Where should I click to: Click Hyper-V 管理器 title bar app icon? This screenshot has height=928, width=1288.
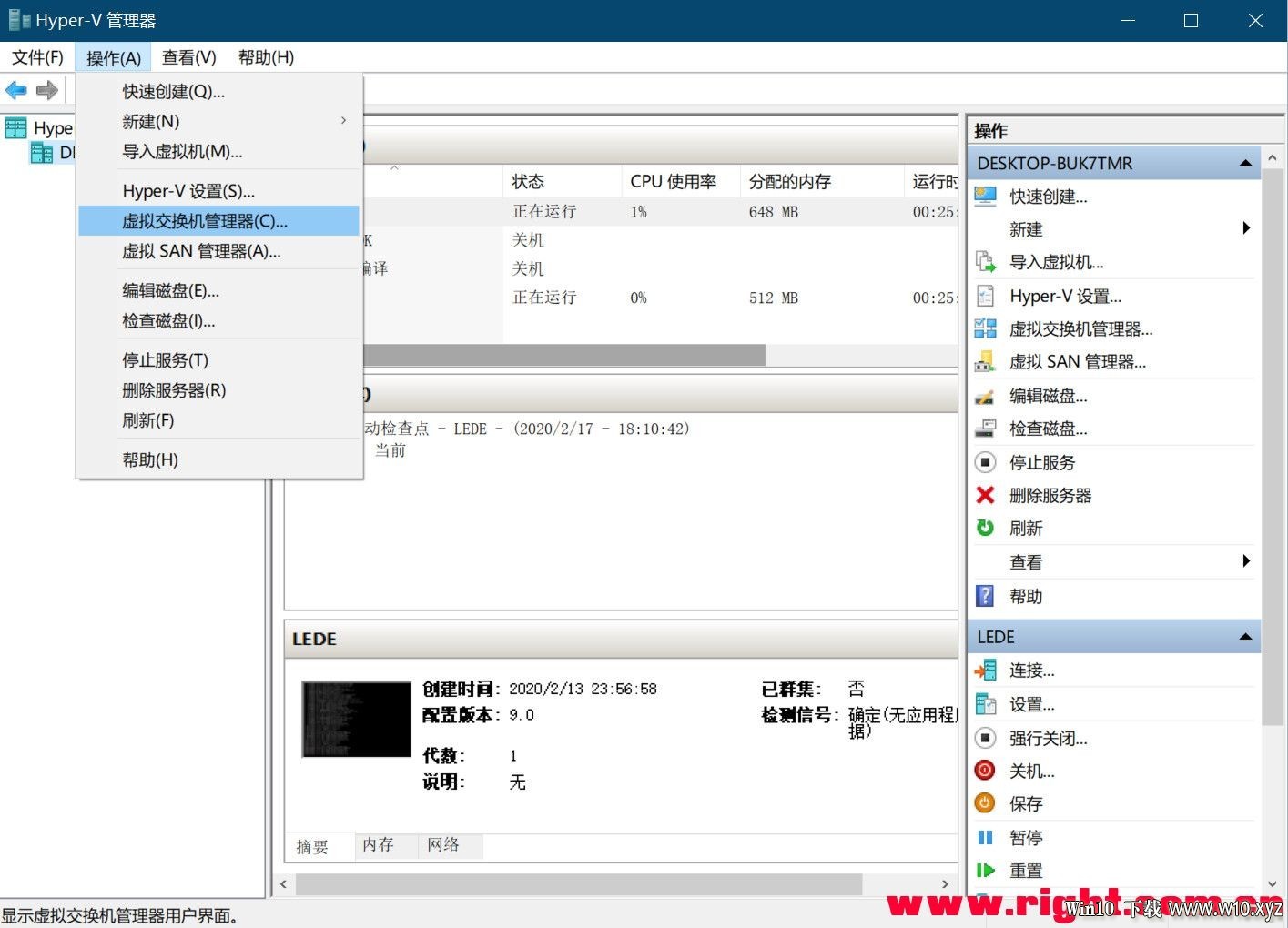click(19, 19)
